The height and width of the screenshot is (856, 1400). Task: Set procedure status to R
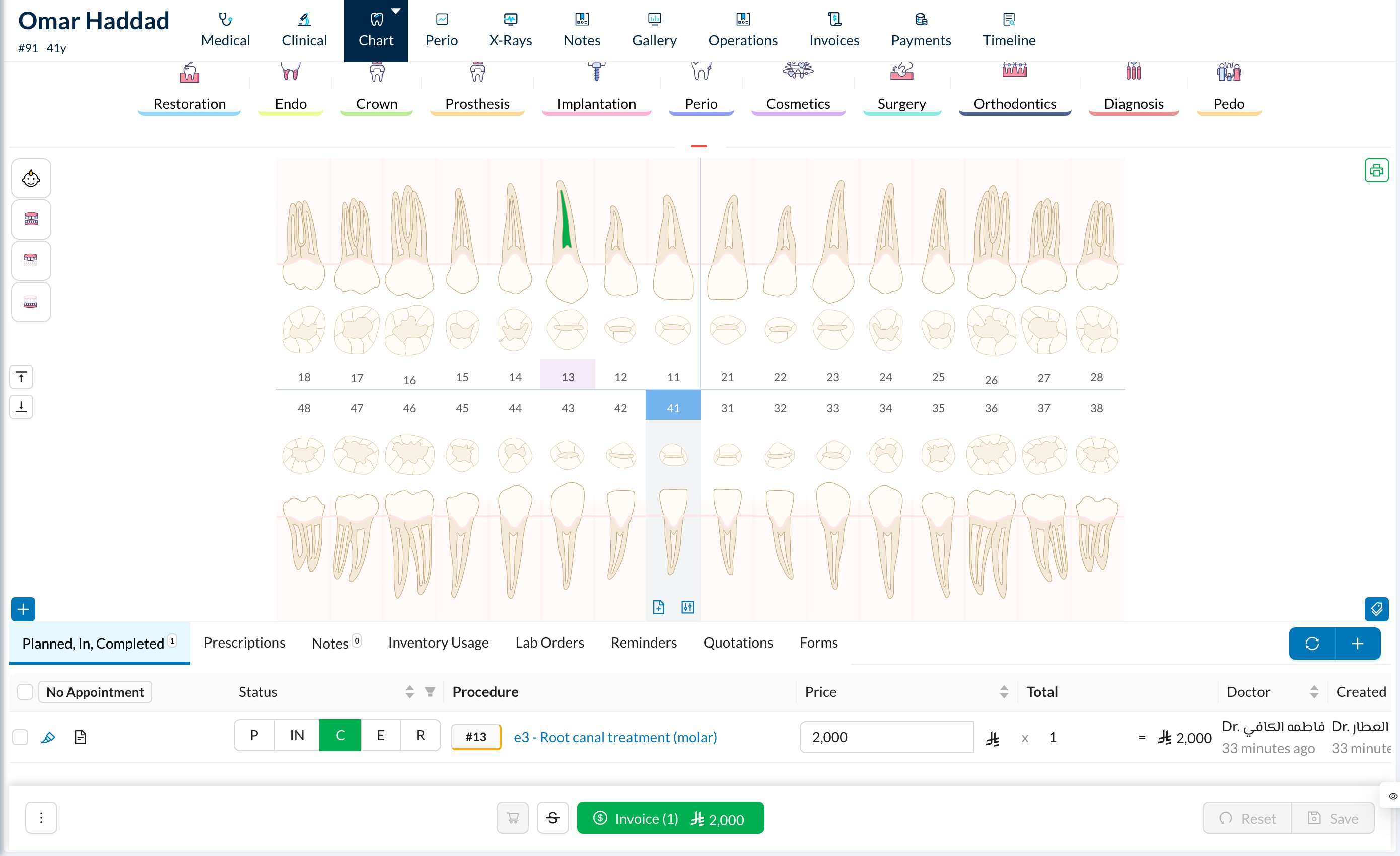pyautogui.click(x=421, y=736)
